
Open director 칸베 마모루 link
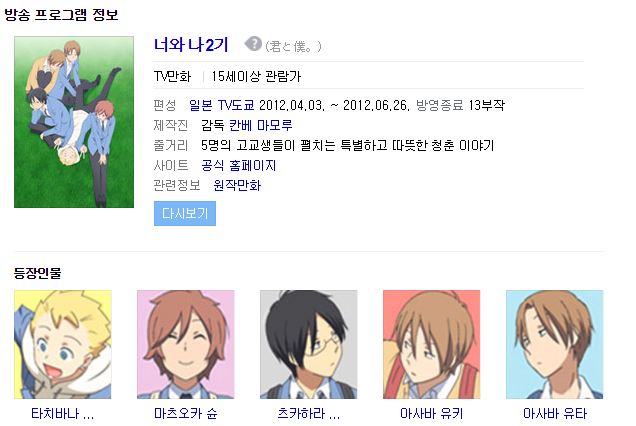point(260,125)
